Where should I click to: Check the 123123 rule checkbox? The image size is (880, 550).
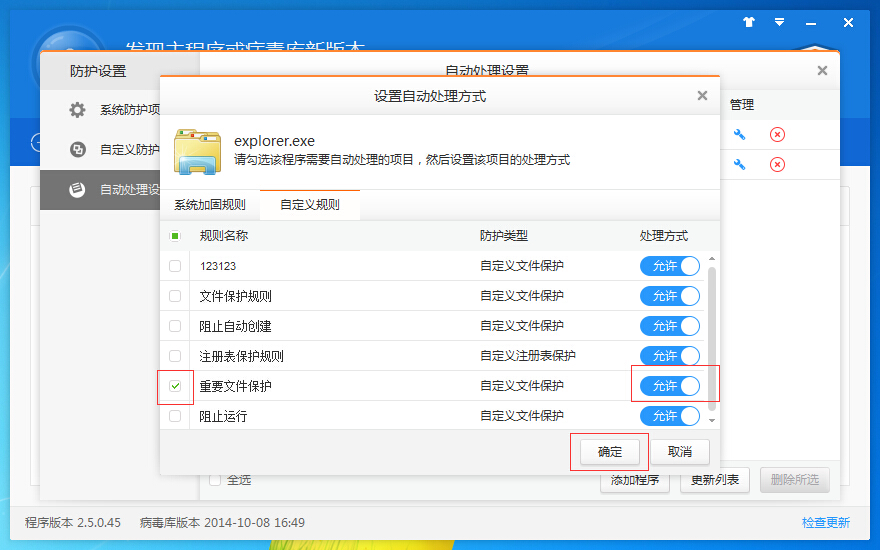(175, 266)
